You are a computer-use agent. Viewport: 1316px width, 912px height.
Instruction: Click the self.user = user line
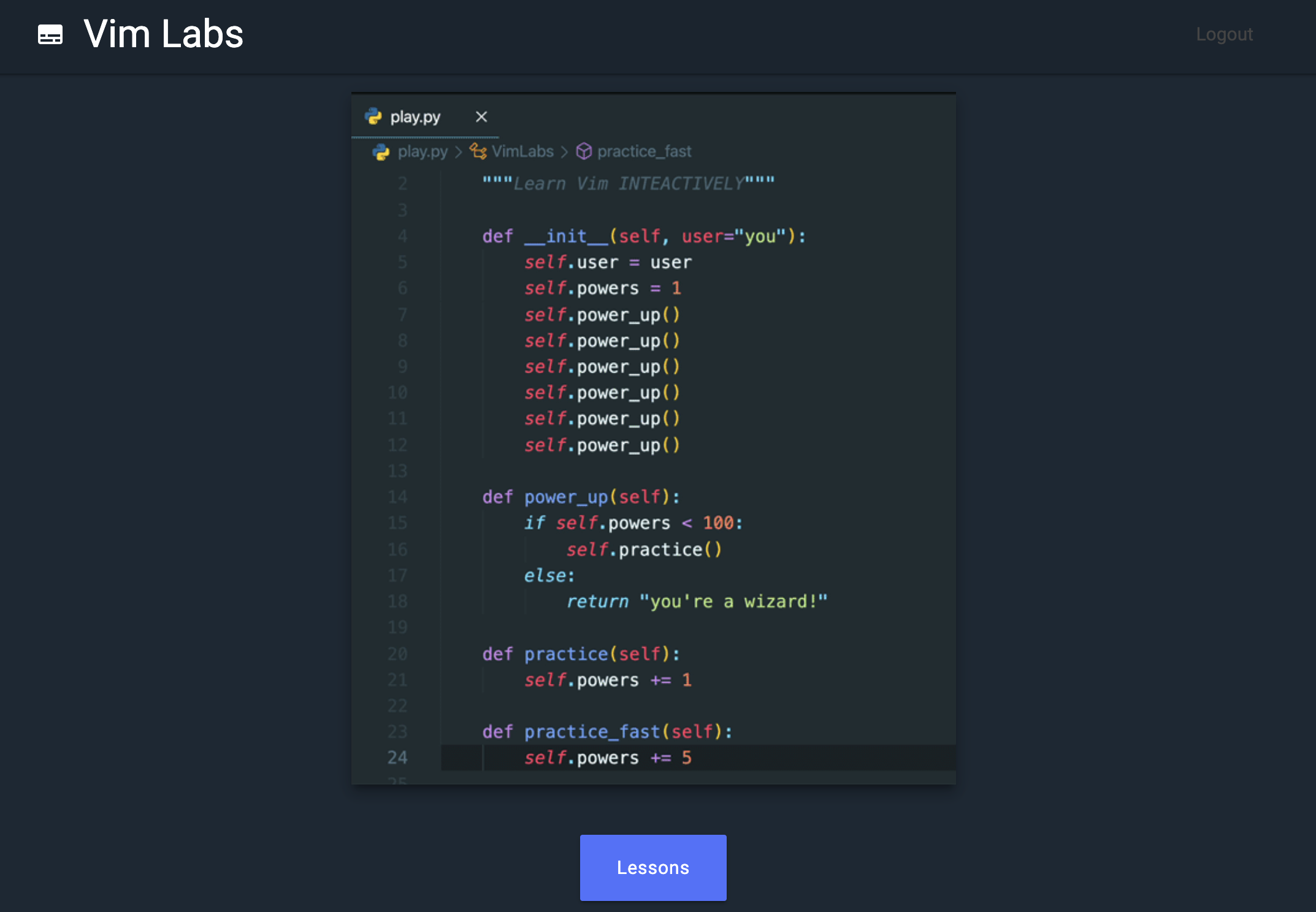tap(608, 262)
